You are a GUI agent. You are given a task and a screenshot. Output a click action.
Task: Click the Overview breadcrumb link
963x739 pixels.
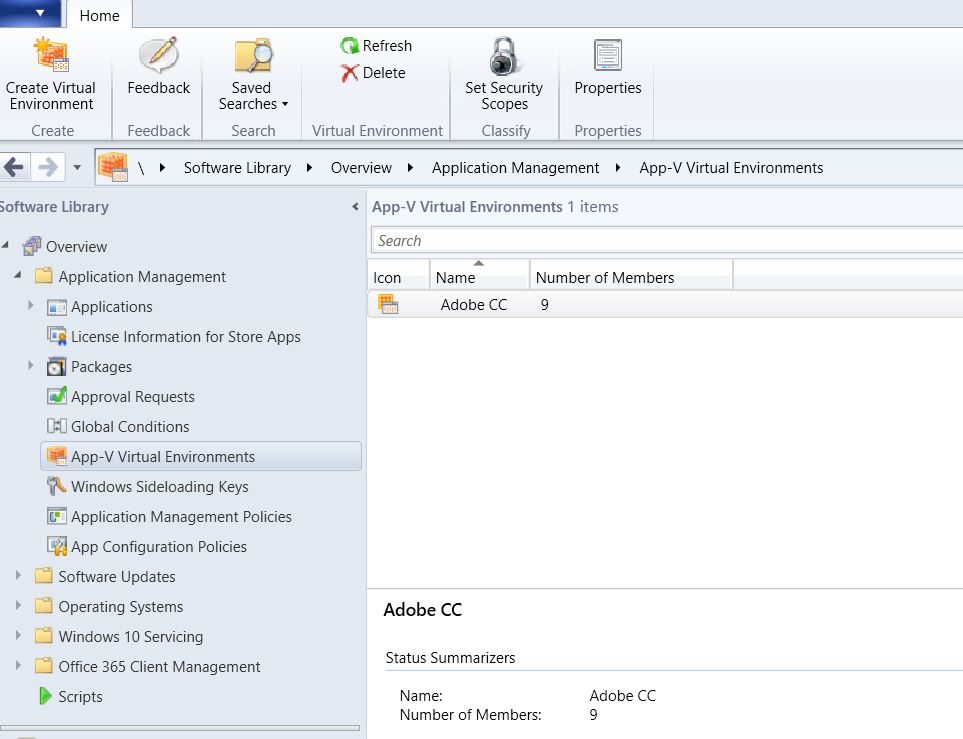point(361,167)
